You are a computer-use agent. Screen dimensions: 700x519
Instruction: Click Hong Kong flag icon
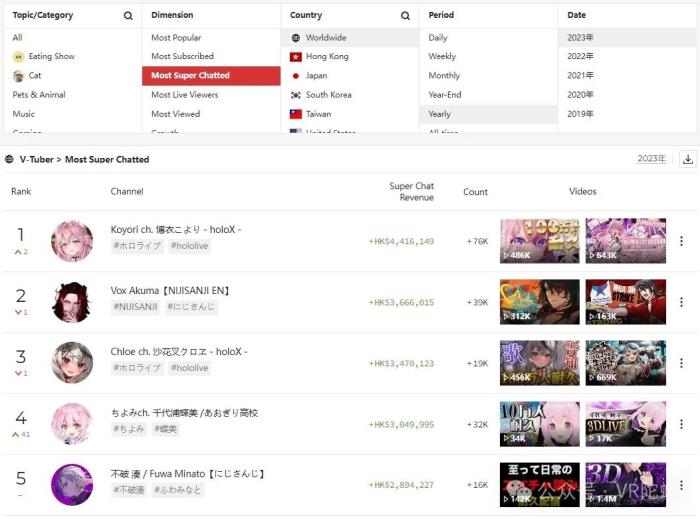[x=296, y=57]
